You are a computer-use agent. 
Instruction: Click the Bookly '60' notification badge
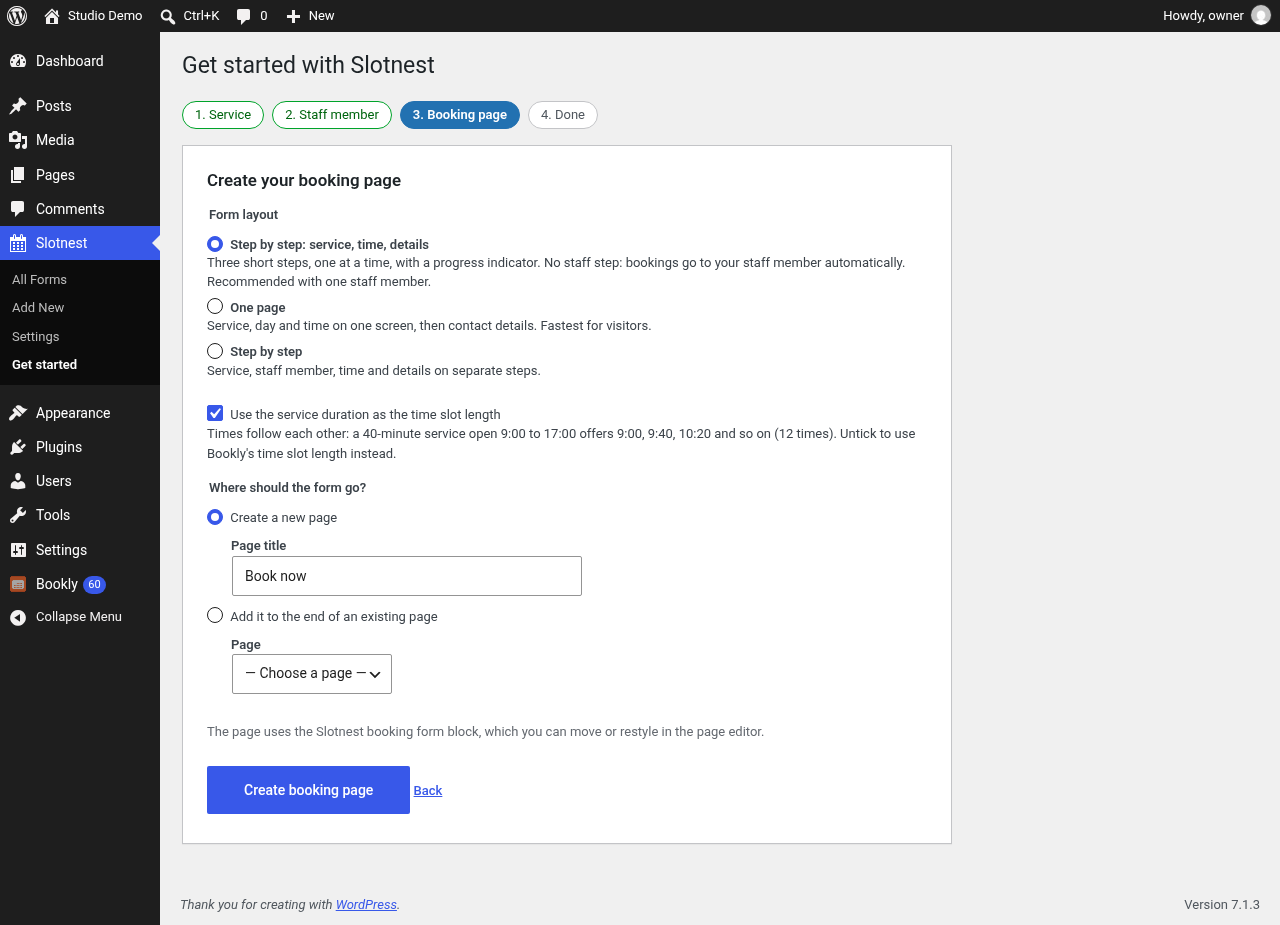click(94, 584)
